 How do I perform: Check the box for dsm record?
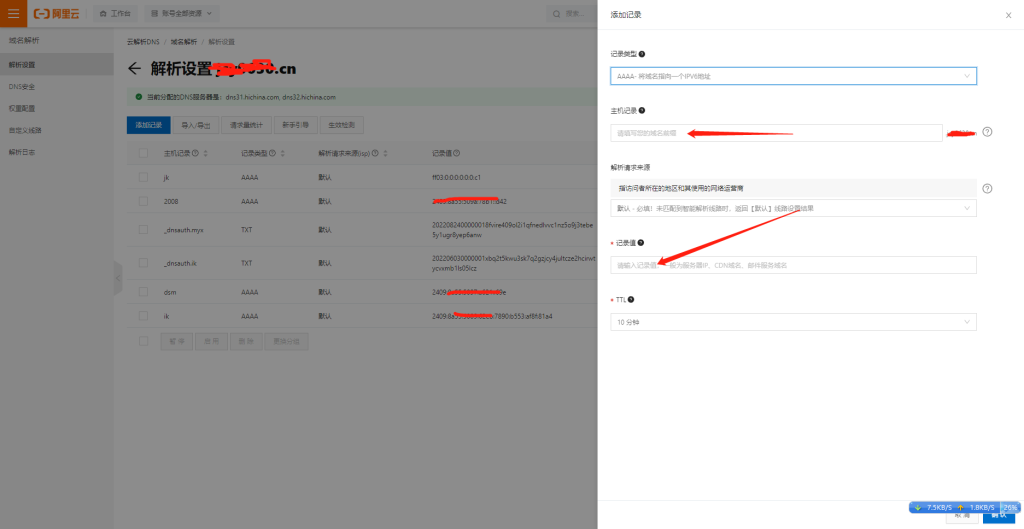coord(143,291)
